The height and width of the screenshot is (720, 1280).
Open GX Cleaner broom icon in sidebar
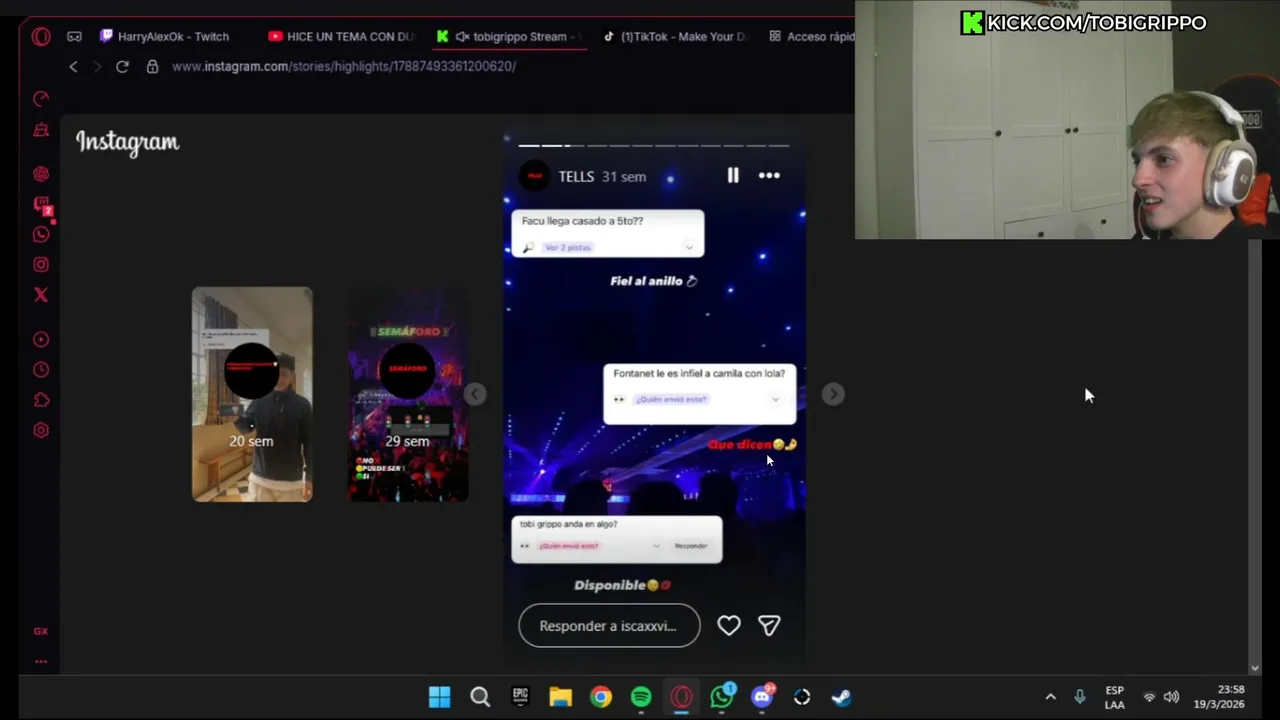tap(41, 129)
